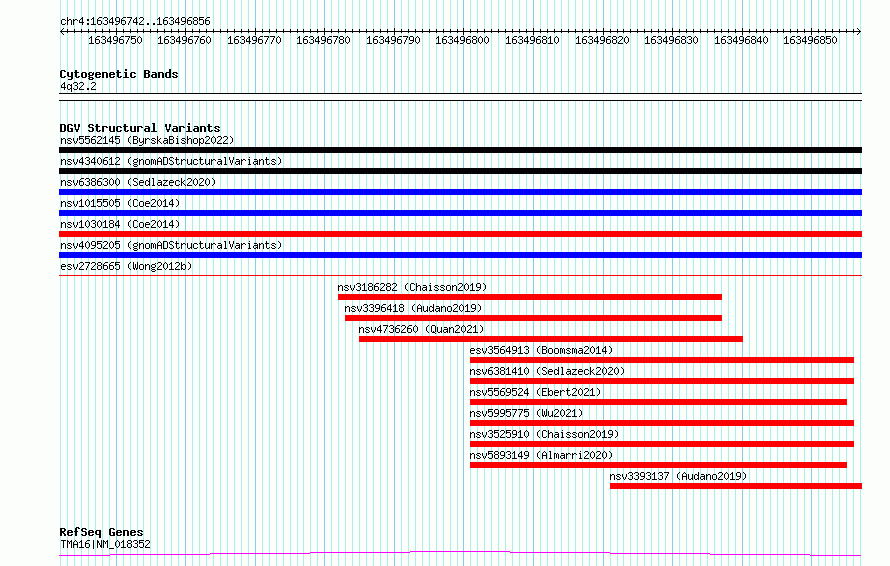Open nsv6386300 (Sedlazeck2020) variant label
This screenshot has width=890, height=566.
138,182
